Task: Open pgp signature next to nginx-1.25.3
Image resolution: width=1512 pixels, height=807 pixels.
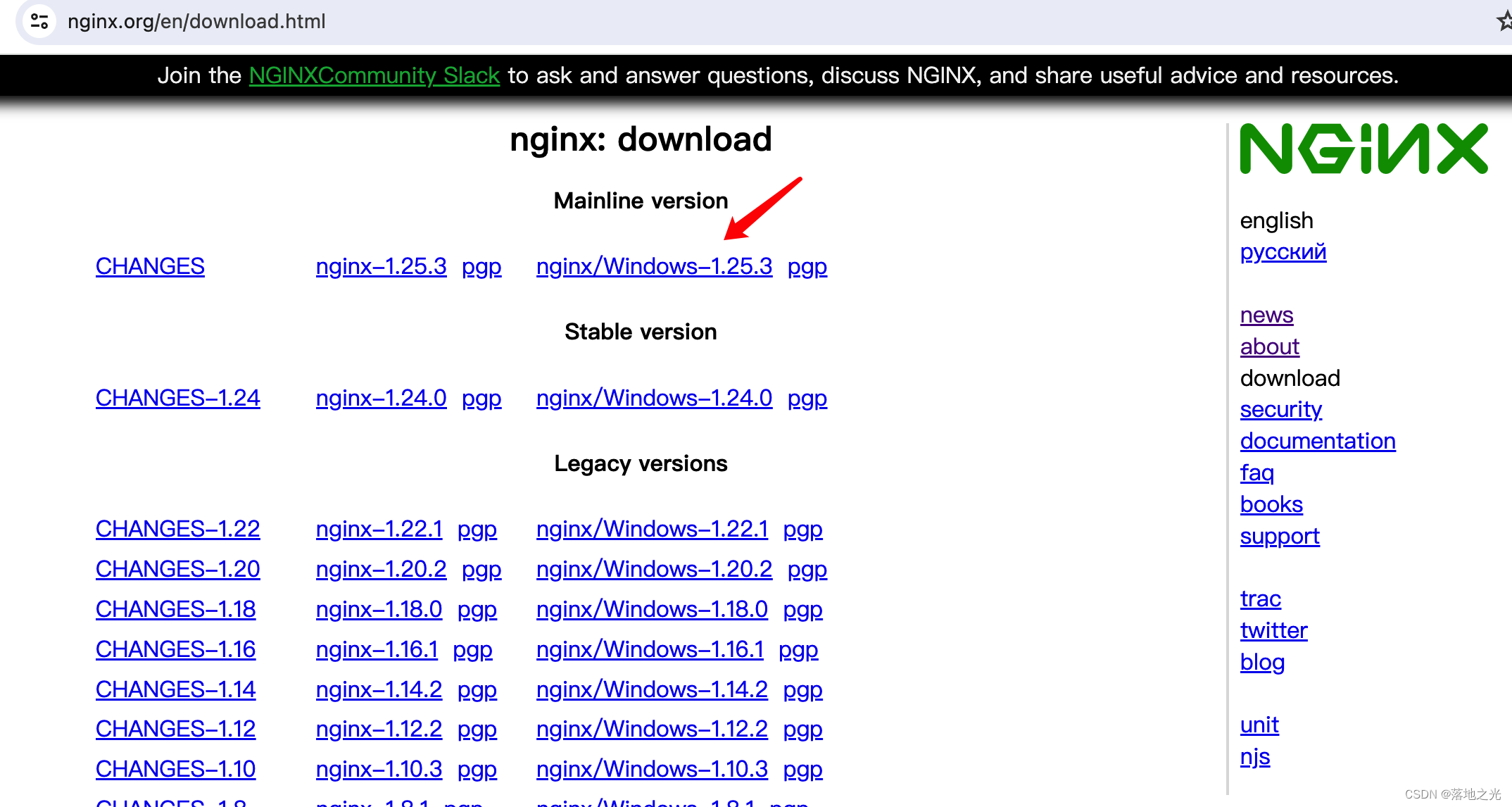Action: pos(481,266)
